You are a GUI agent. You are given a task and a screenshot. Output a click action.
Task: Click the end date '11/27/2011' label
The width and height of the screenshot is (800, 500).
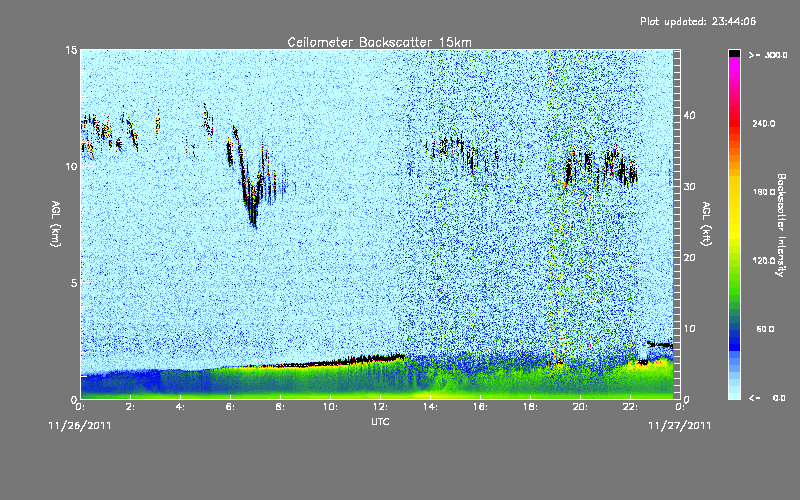point(680,426)
